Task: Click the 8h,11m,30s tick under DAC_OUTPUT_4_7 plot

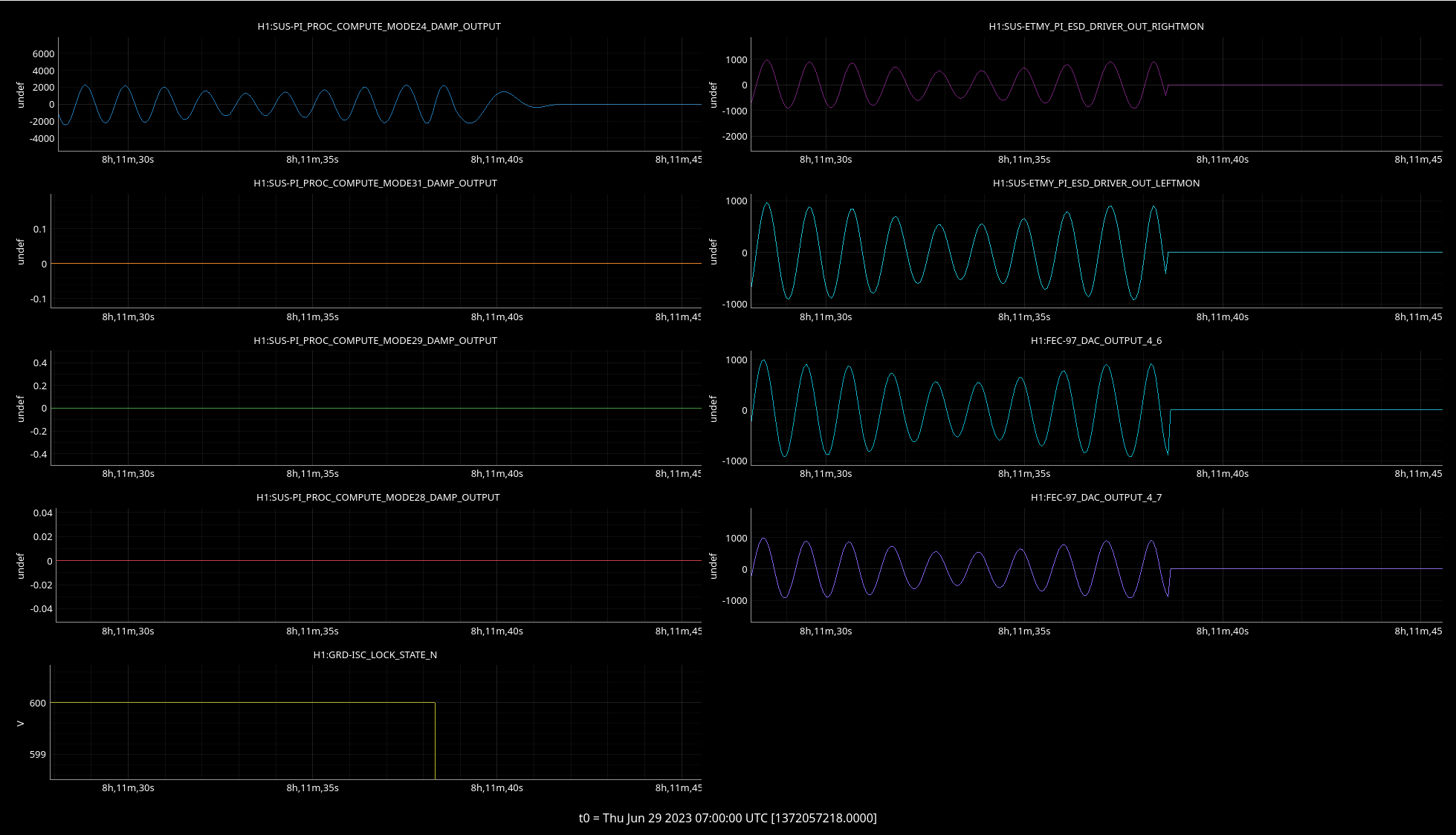Action: point(826,631)
